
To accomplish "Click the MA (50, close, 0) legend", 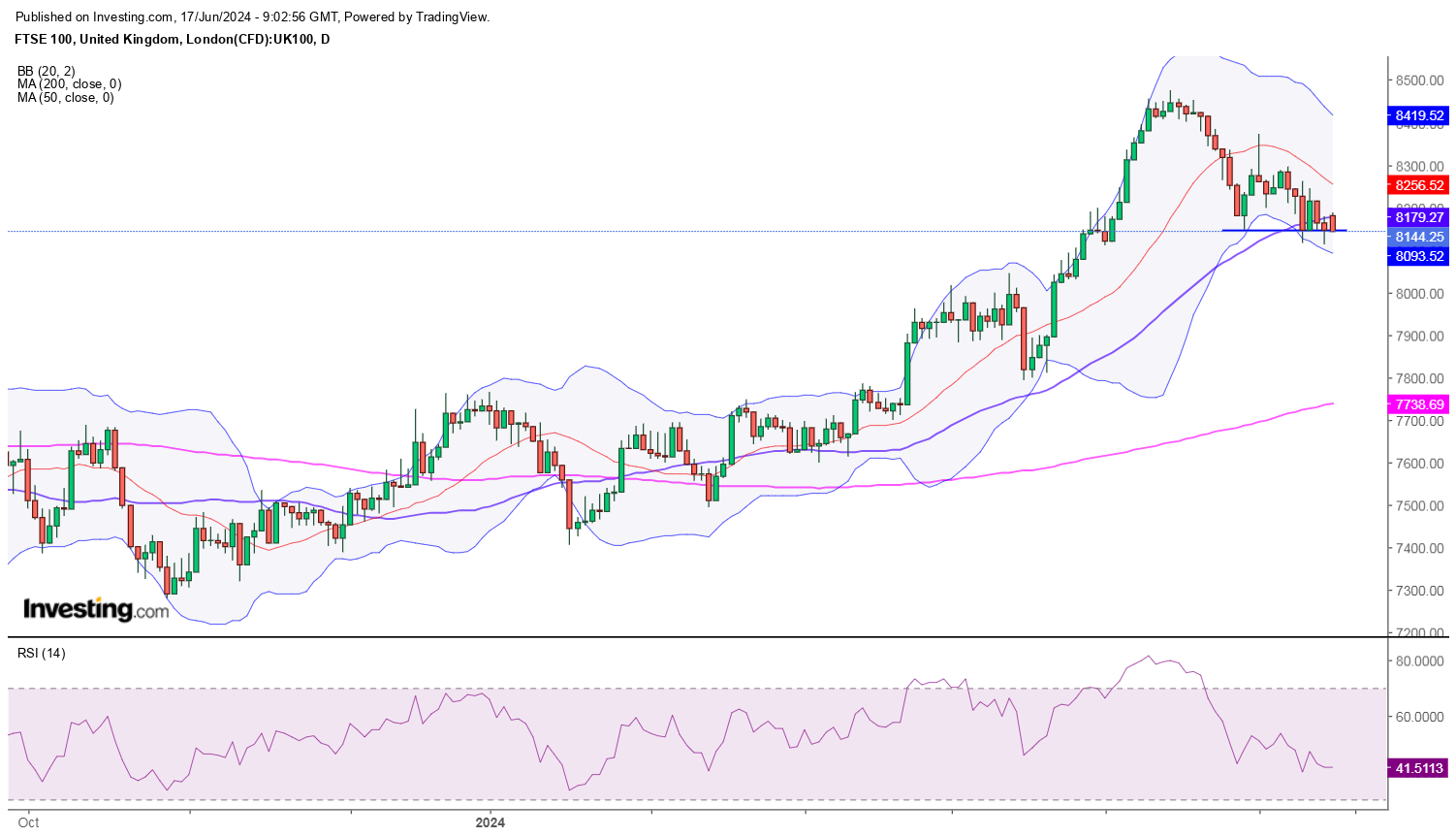I will (65, 97).
